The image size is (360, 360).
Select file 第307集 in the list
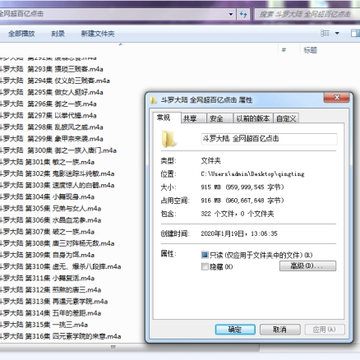pos(47,232)
